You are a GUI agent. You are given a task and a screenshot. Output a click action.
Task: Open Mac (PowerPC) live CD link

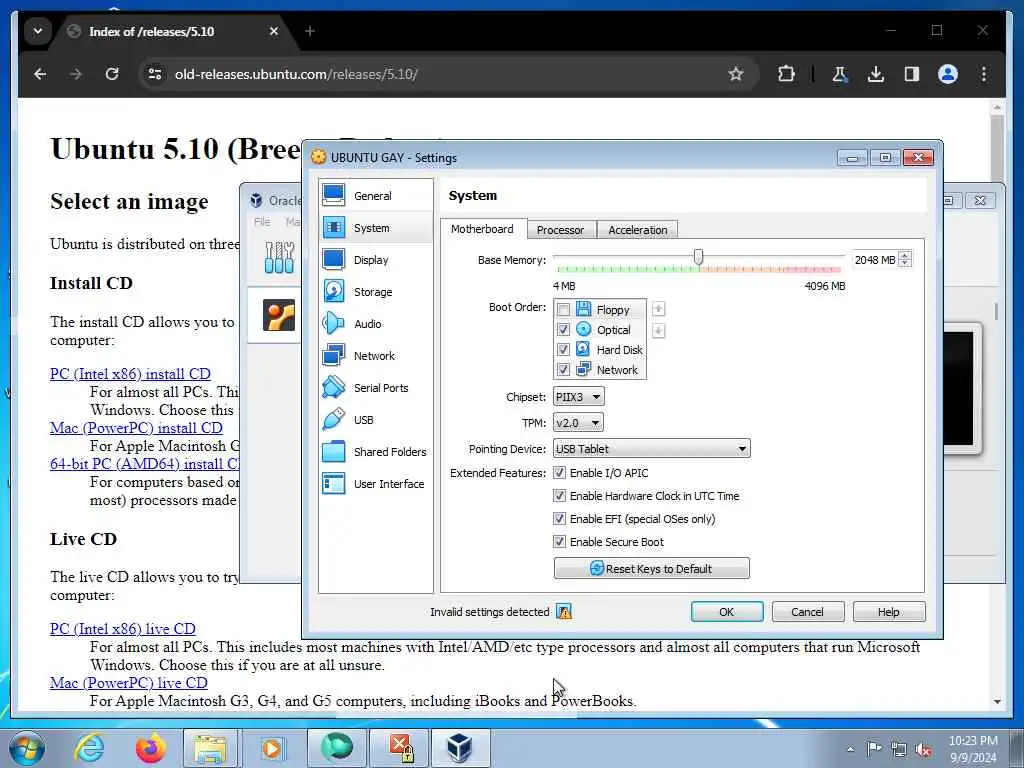click(x=129, y=682)
